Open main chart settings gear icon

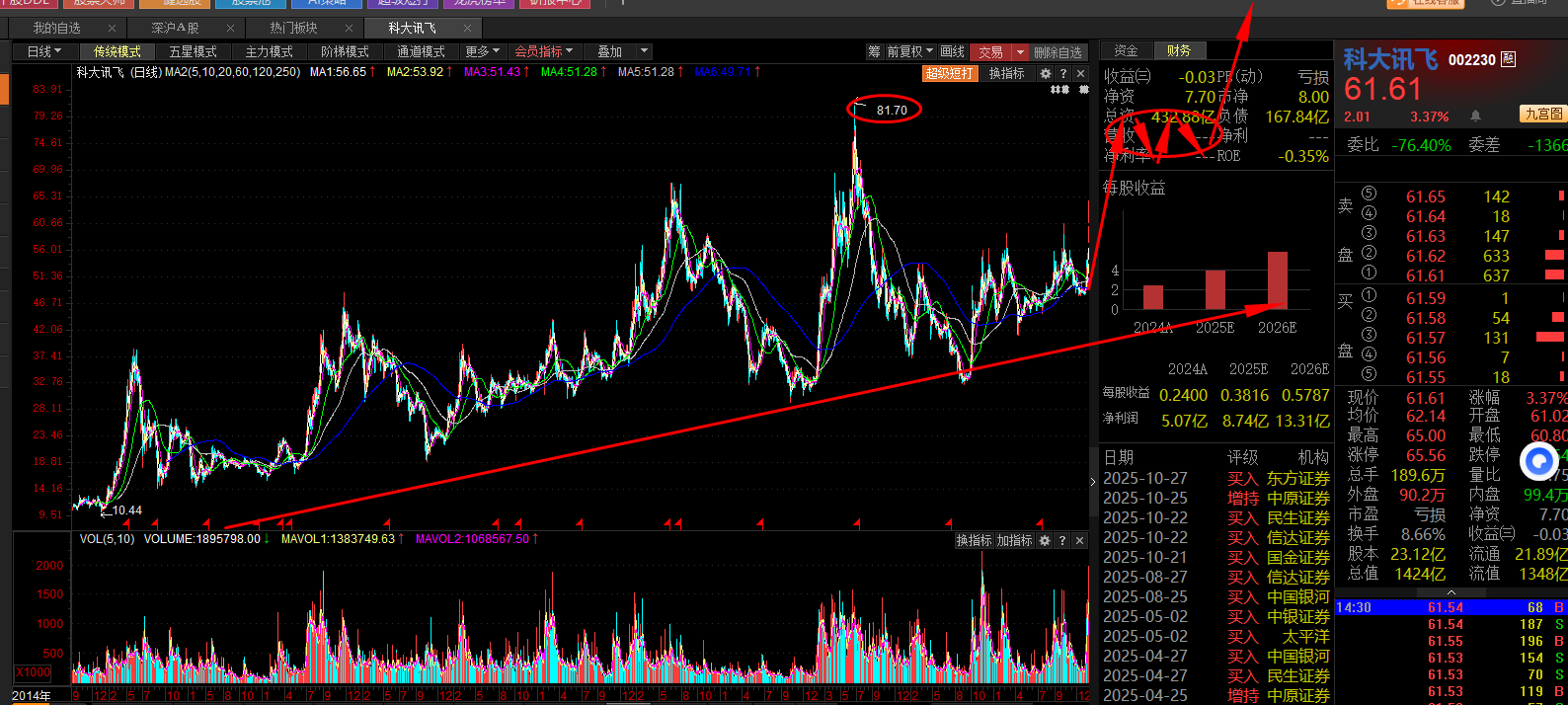coord(1046,74)
